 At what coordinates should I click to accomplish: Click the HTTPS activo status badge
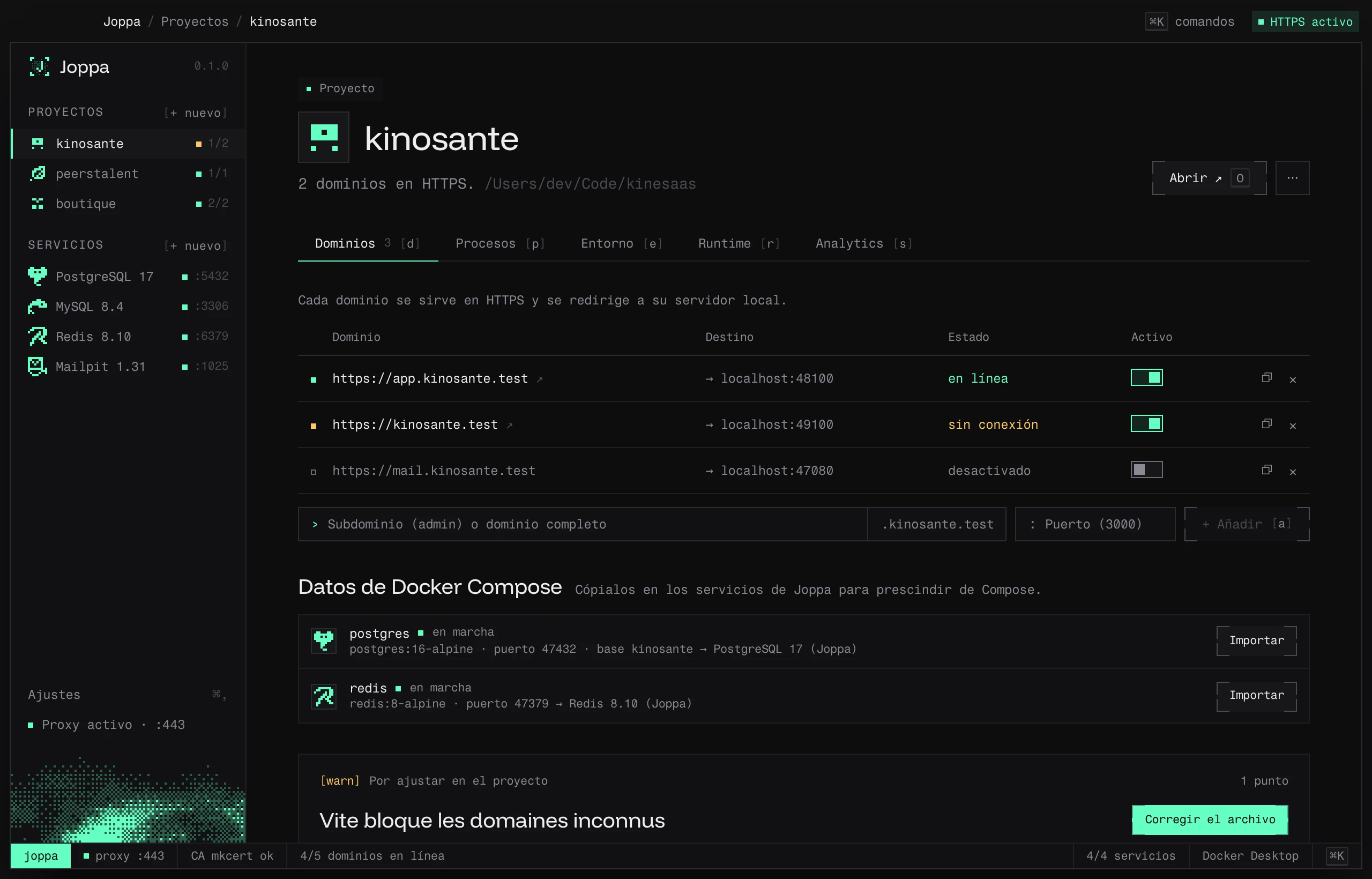[1304, 21]
